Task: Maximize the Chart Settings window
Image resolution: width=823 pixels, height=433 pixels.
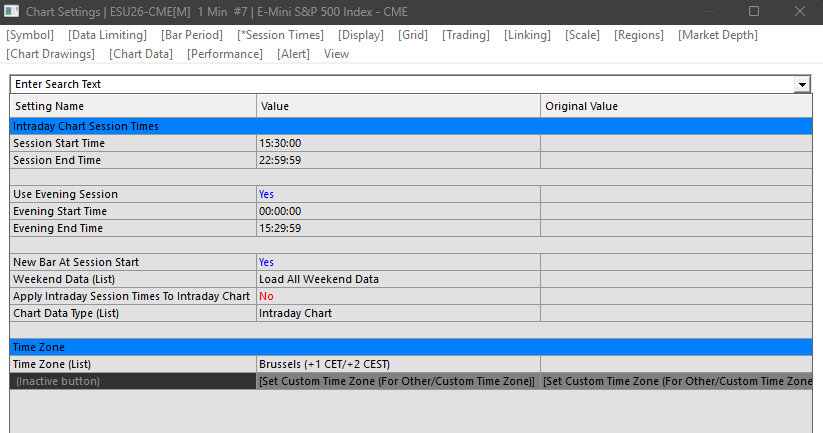Action: coord(754,11)
